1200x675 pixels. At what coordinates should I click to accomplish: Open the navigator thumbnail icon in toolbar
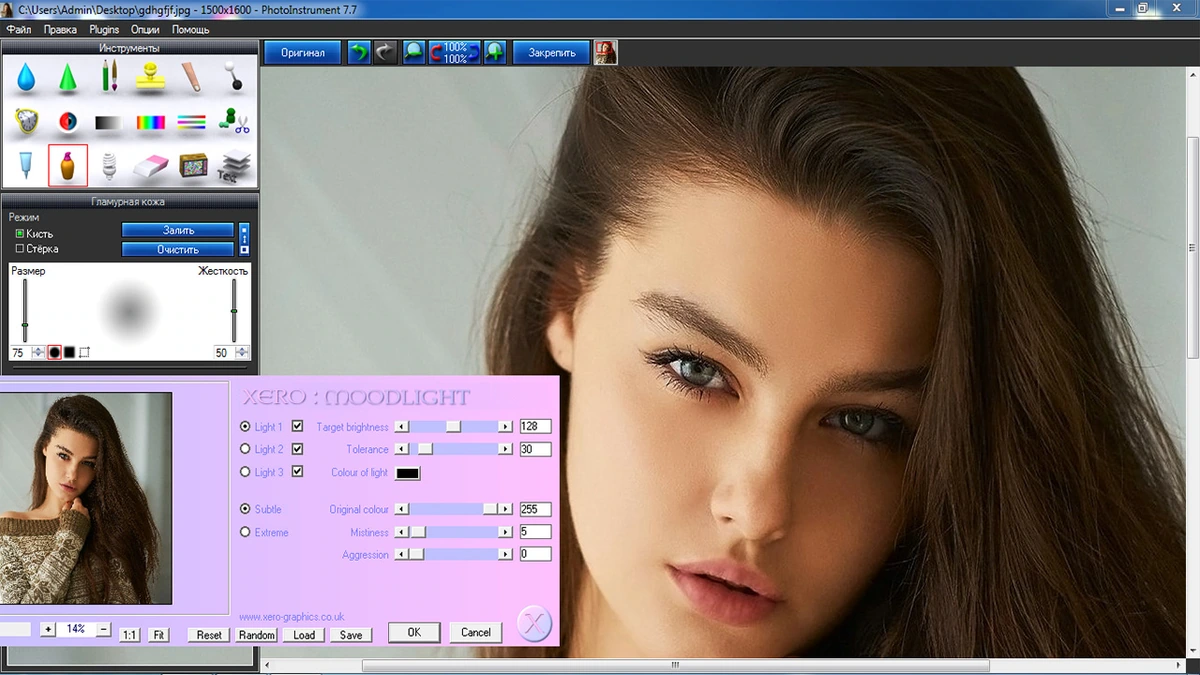(605, 52)
